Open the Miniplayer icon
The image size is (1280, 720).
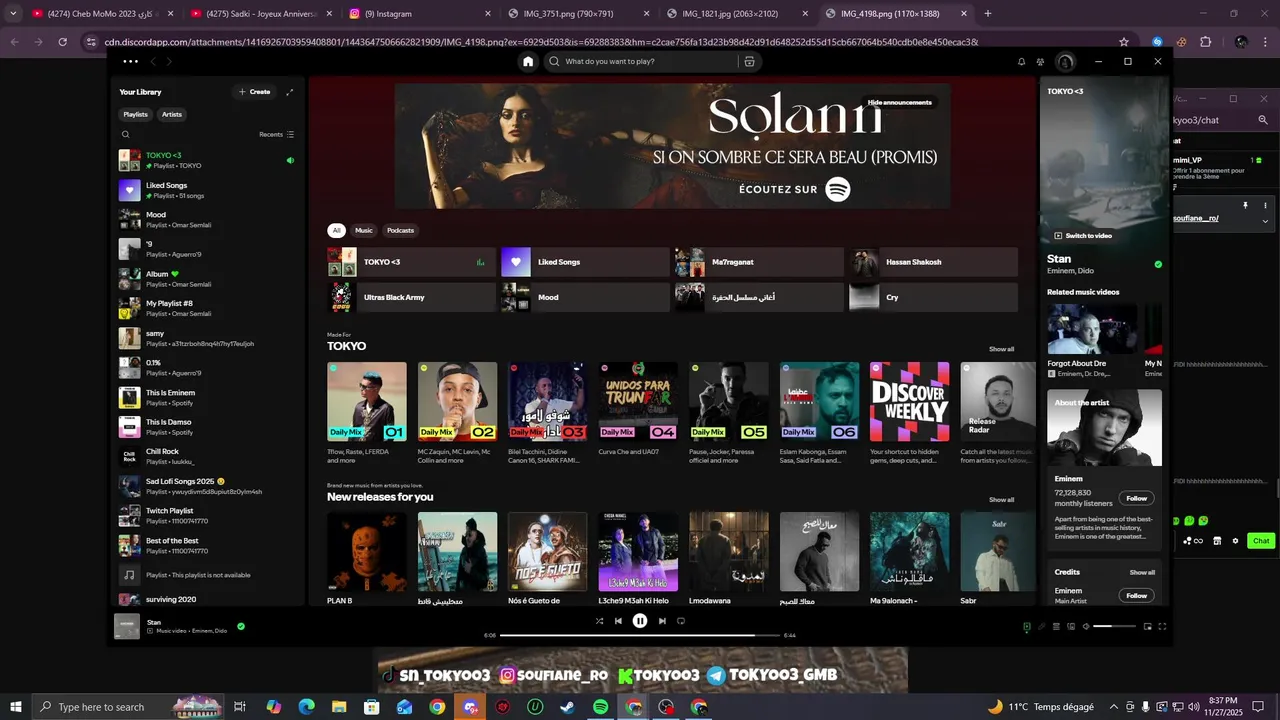(x=1148, y=627)
